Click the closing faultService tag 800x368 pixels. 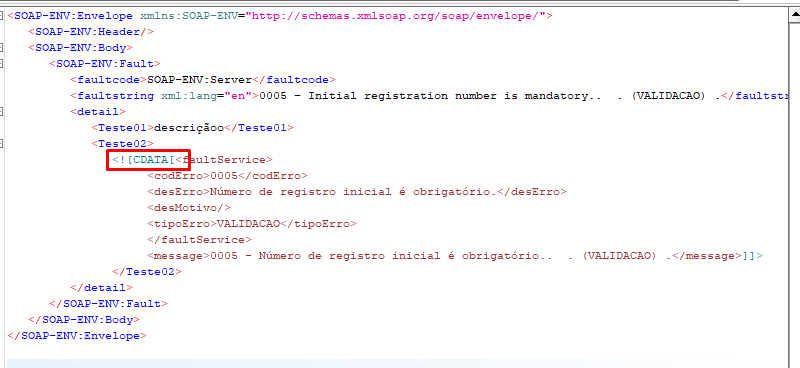pyautogui.click(x=199, y=239)
